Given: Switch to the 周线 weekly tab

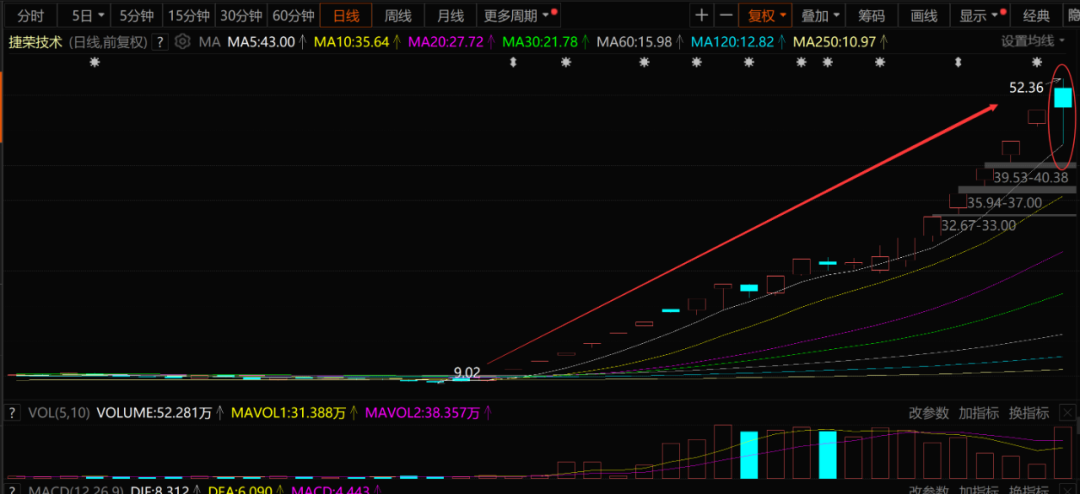Looking at the screenshot, I should coord(398,15).
